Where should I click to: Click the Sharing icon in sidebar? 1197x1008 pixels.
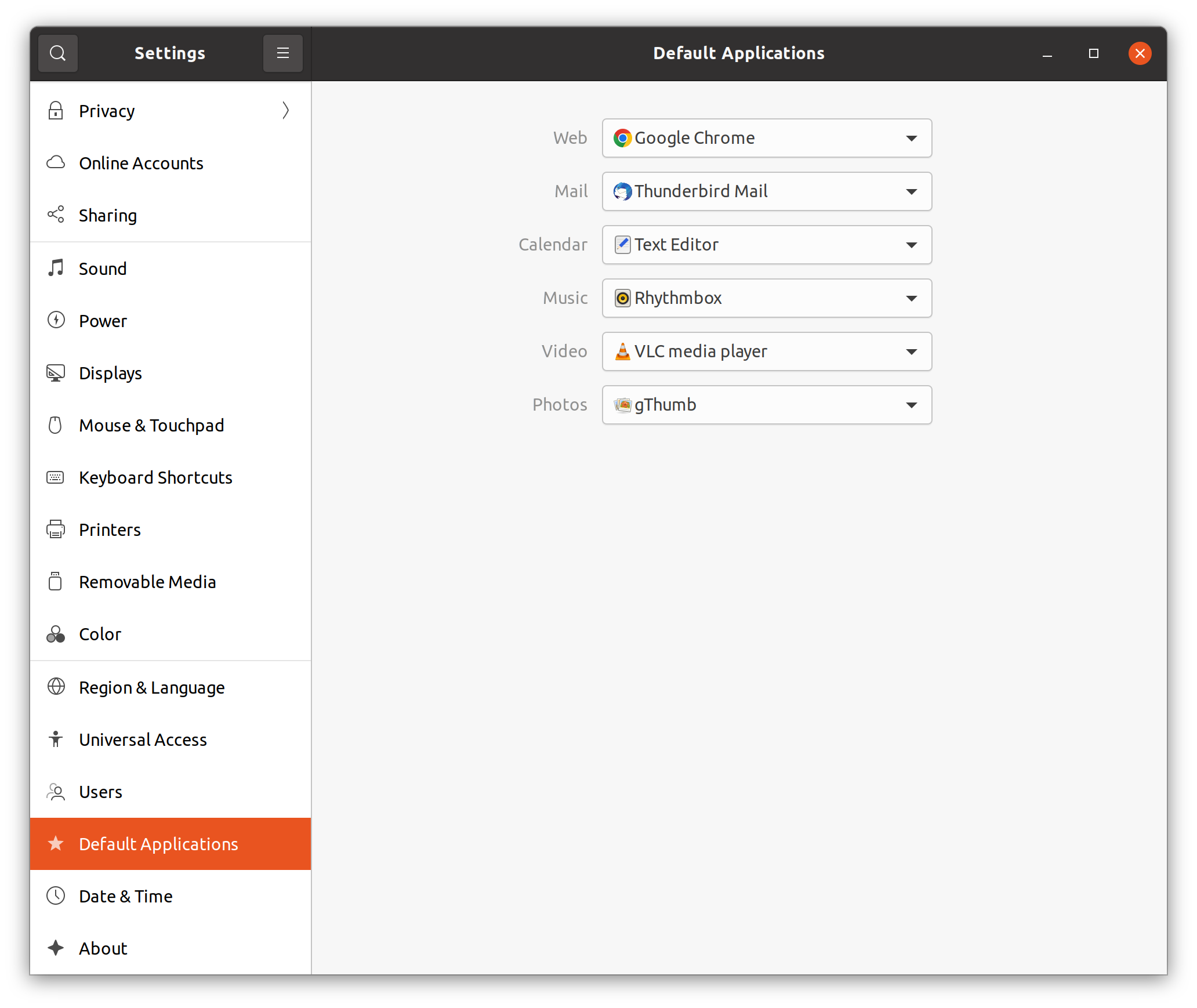click(x=56, y=215)
